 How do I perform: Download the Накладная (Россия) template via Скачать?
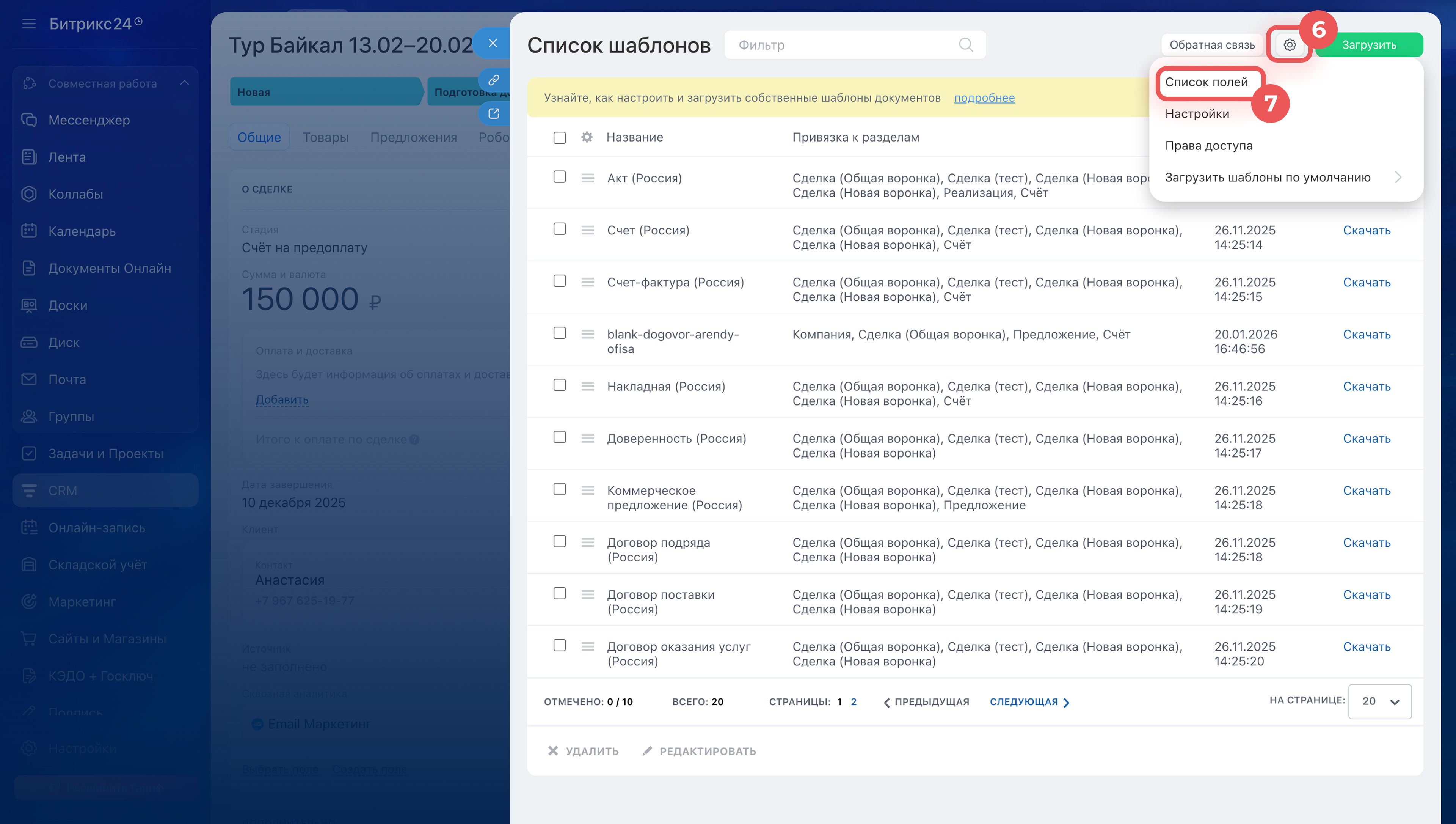click(x=1366, y=387)
